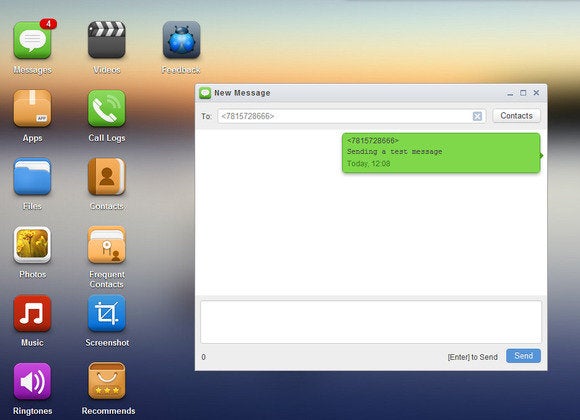Screen dimensions: 580x420
Task: Click the Contacts button in New Message
Action: click(516, 116)
